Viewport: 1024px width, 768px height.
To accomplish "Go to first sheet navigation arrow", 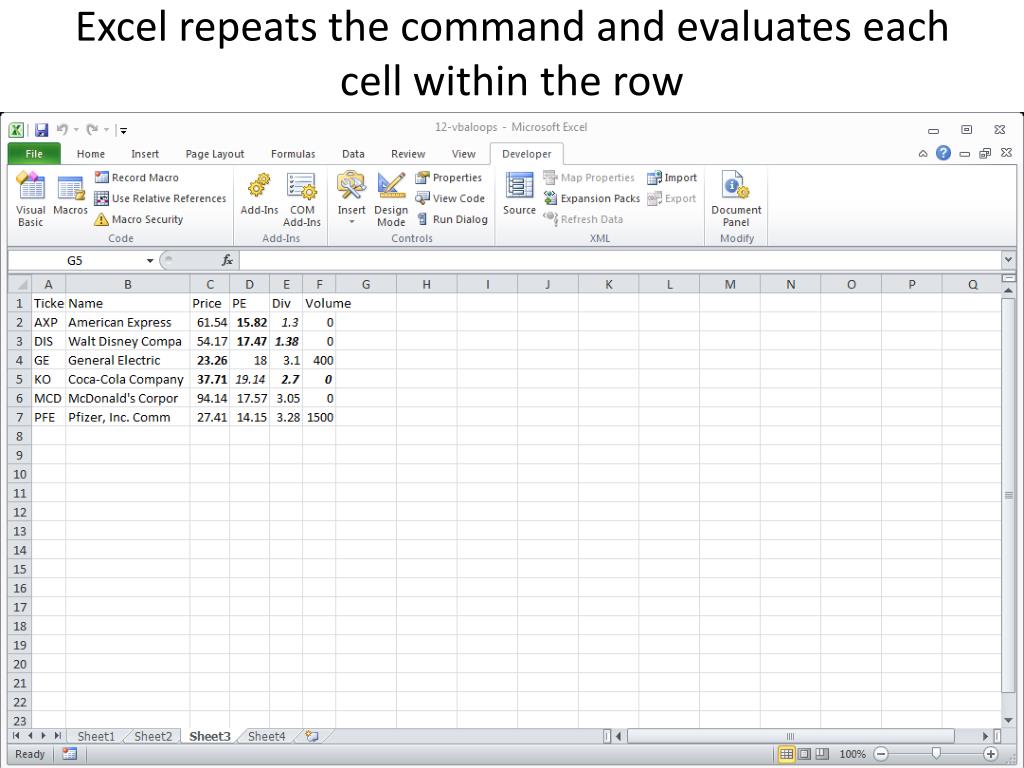I will [x=16, y=735].
